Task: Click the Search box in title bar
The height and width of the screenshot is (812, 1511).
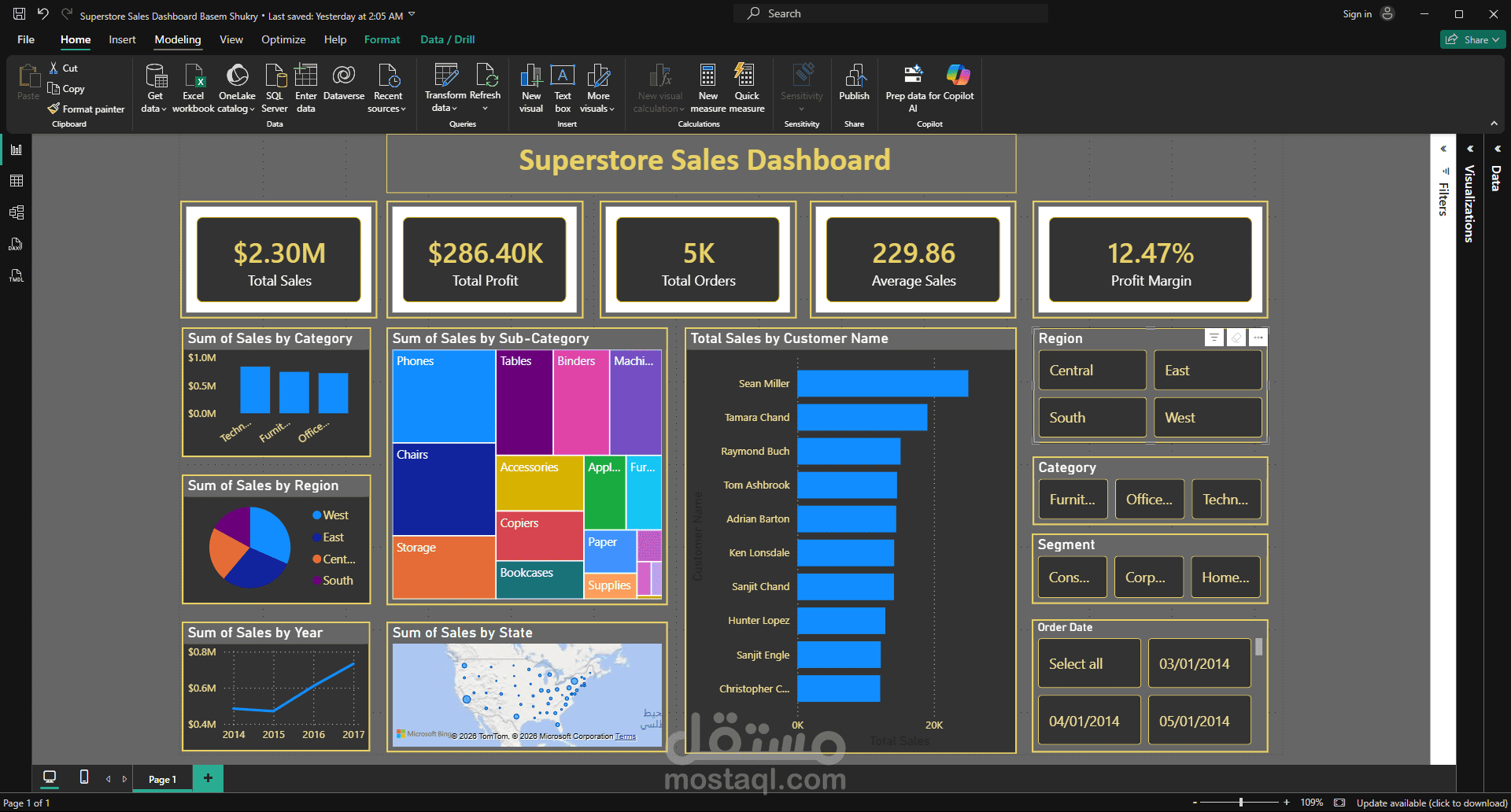Action: click(891, 13)
